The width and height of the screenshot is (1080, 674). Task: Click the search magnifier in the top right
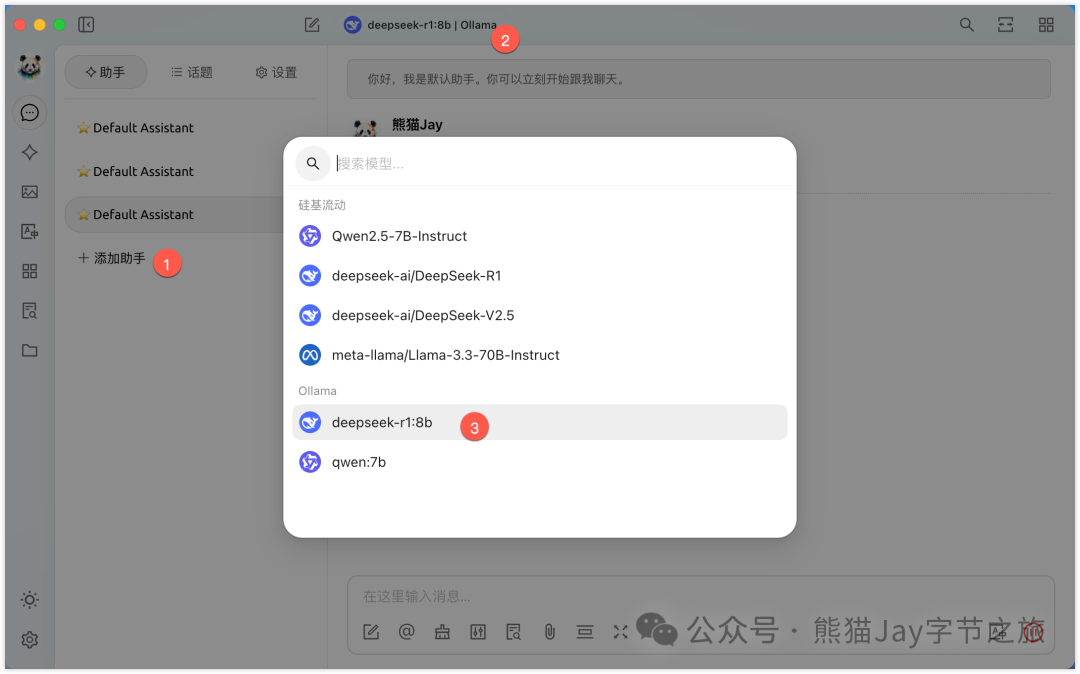[966, 25]
